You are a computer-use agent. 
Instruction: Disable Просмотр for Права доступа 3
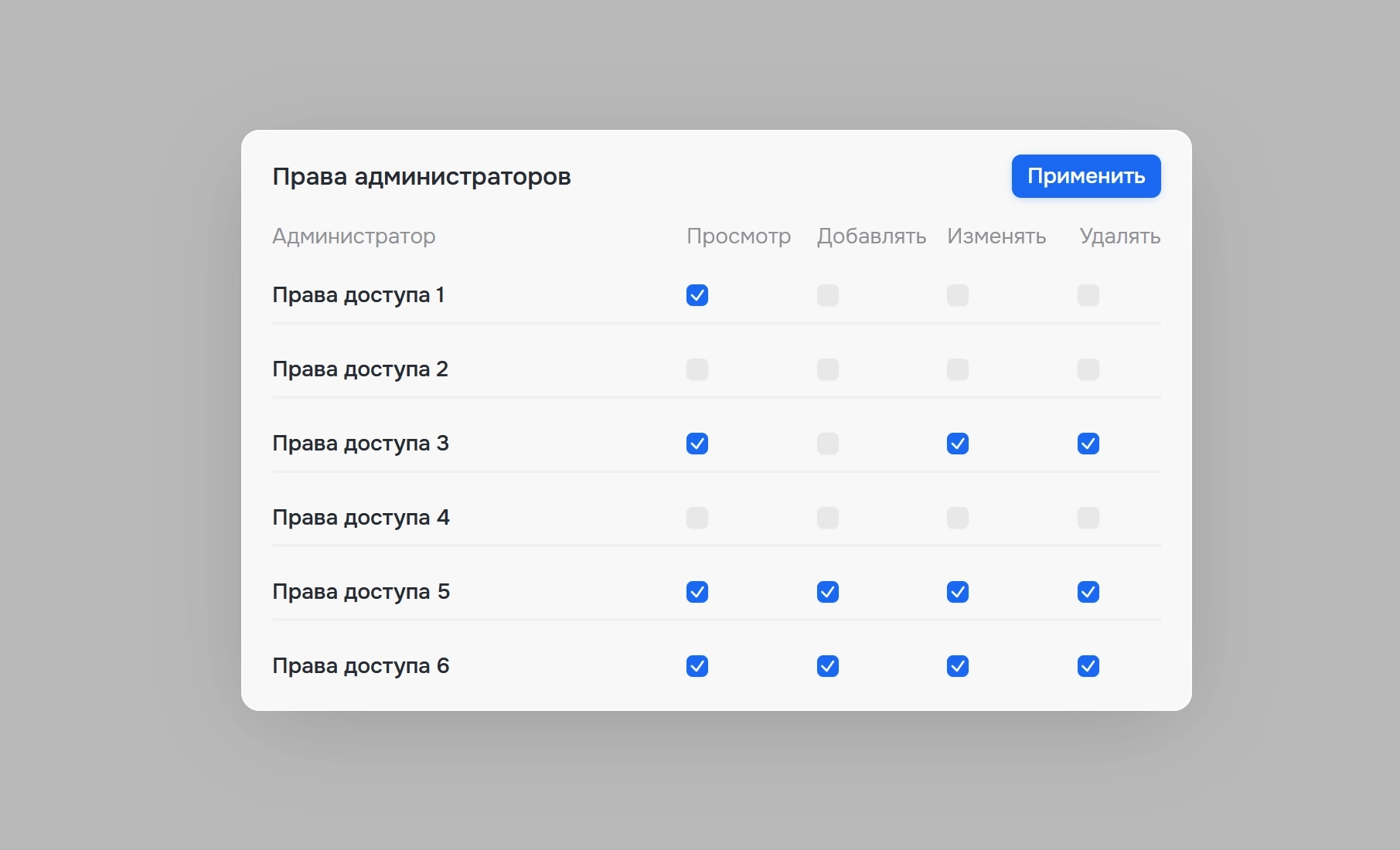pos(697,444)
